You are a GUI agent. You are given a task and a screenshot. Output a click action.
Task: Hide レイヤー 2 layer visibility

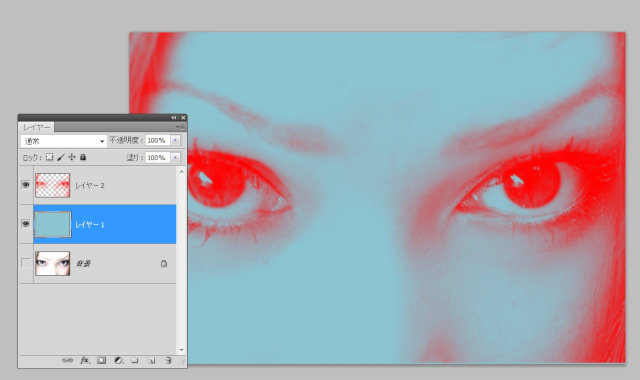point(26,185)
